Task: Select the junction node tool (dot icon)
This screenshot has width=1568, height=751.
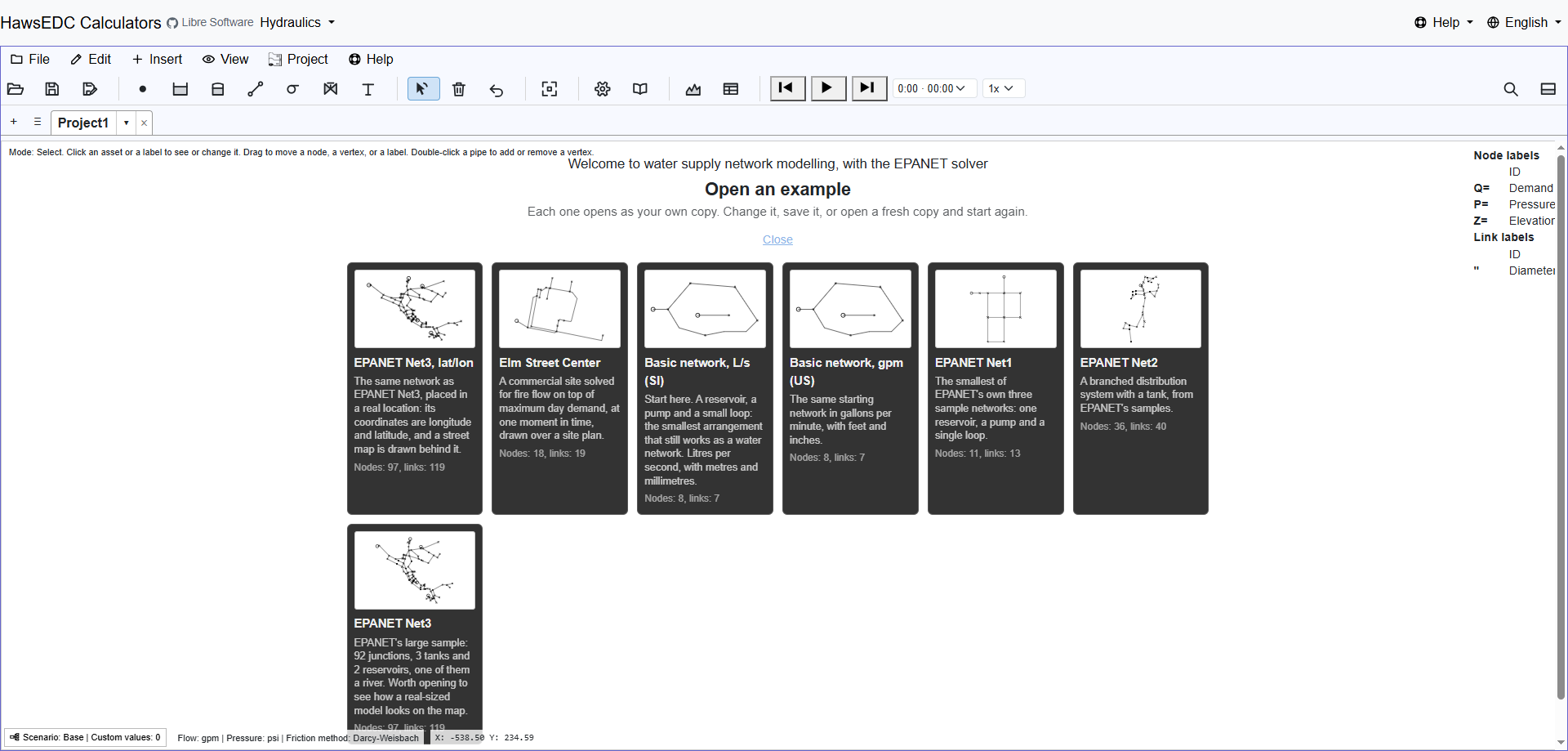Action: click(x=143, y=89)
